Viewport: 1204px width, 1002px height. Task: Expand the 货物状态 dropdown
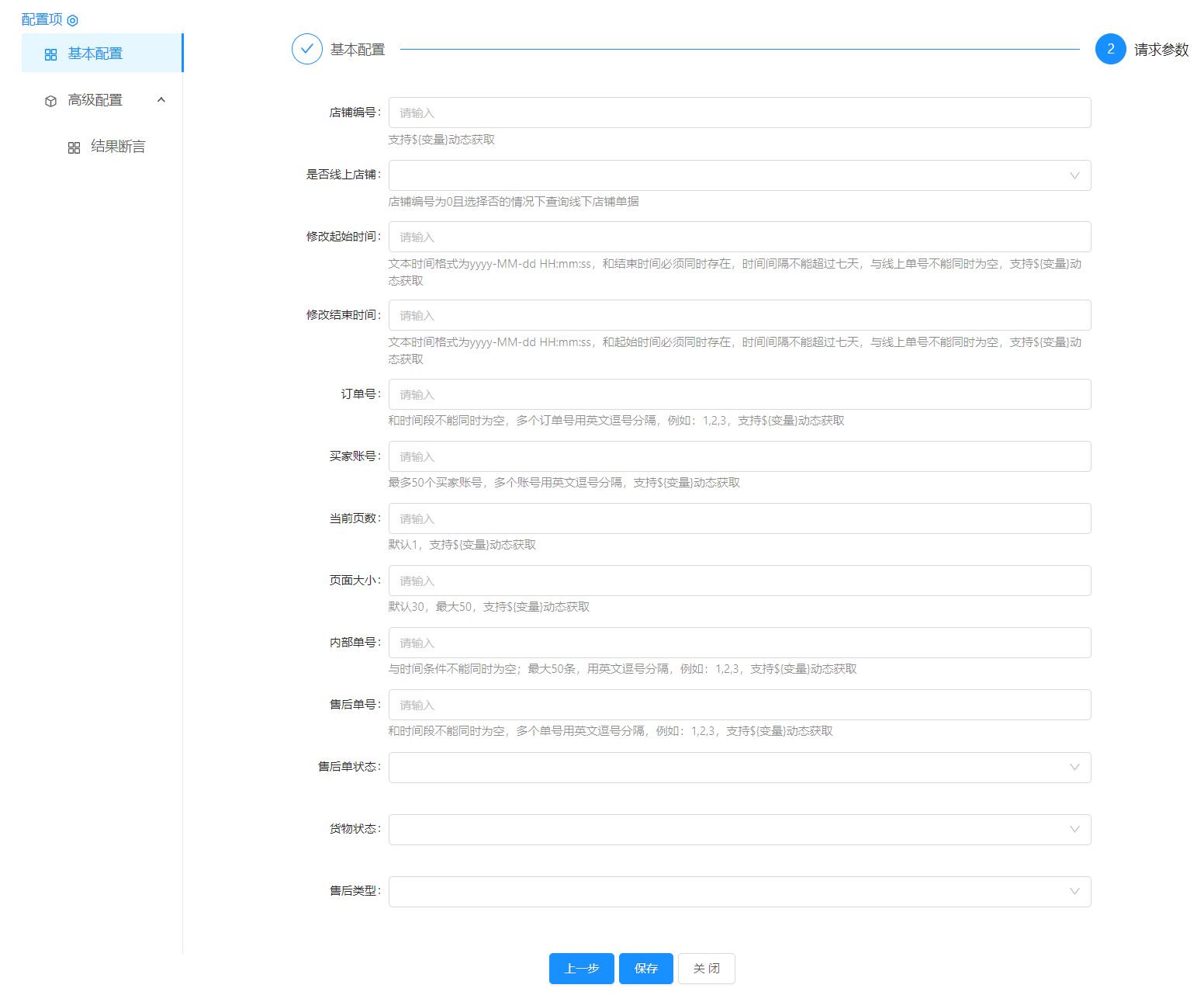(x=739, y=830)
